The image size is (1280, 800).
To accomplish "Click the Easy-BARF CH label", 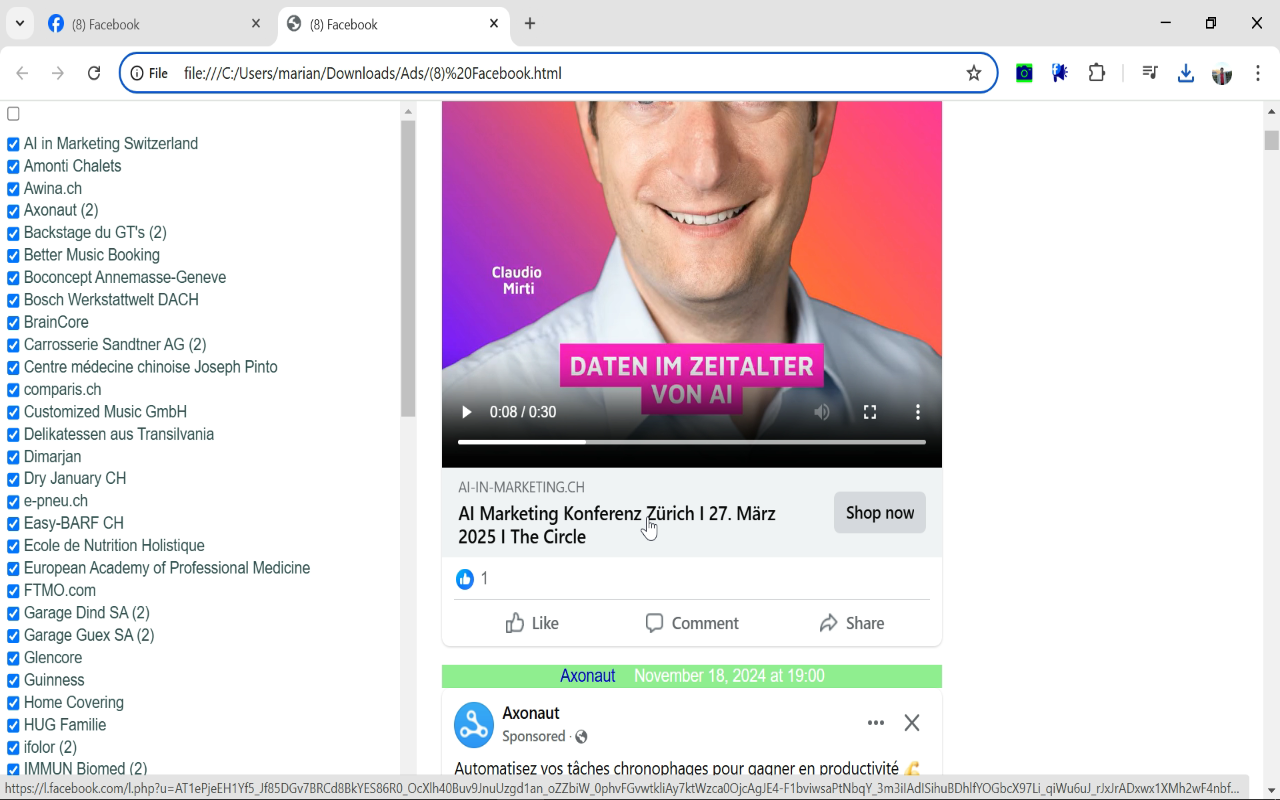I will tap(74, 523).
